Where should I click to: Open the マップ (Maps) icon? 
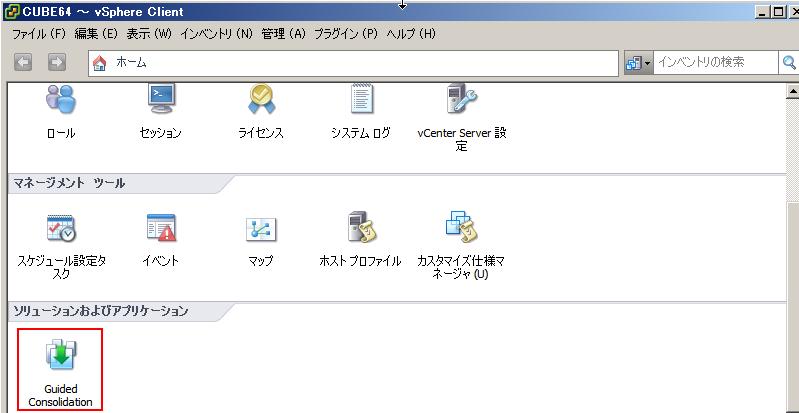(x=261, y=229)
